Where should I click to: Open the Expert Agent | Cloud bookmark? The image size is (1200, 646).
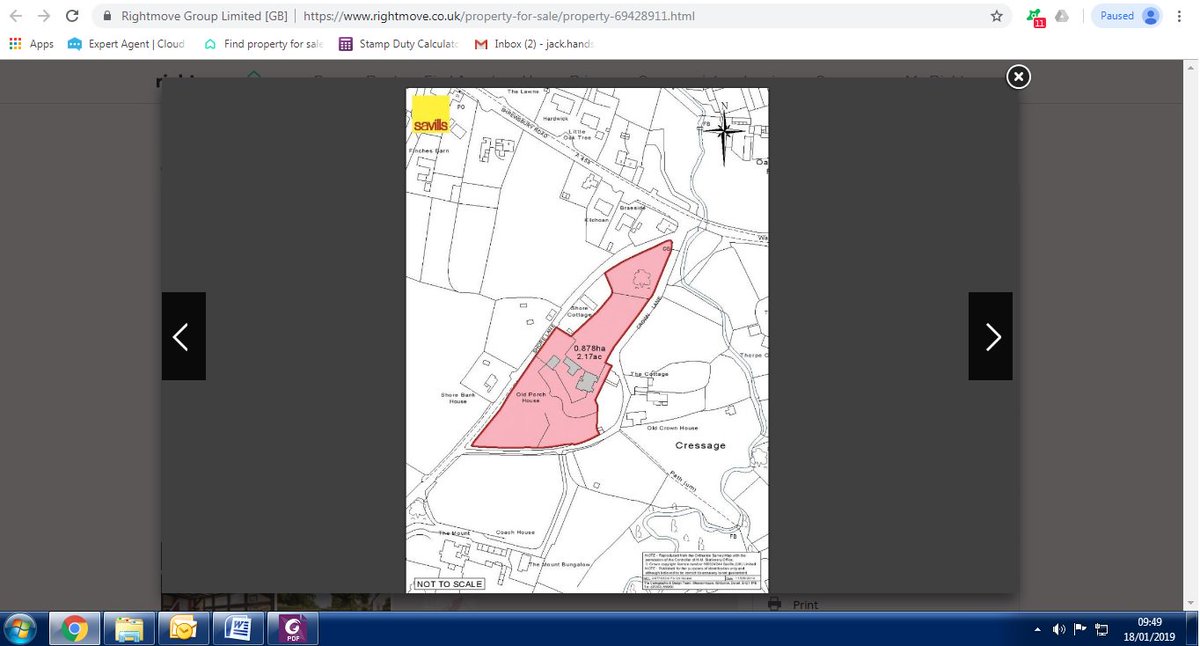[126, 44]
